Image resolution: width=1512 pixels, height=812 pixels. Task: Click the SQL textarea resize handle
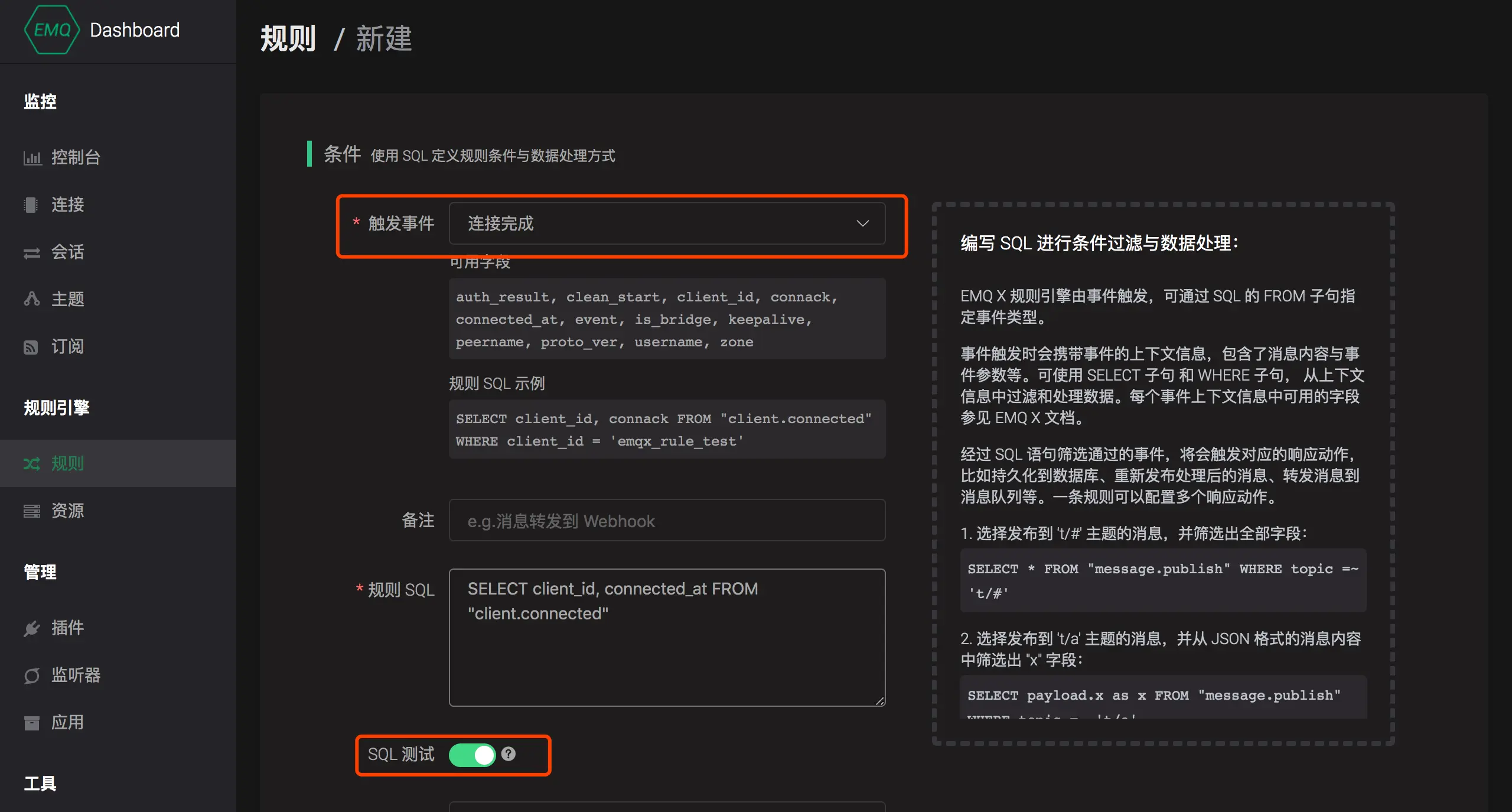coord(879,701)
